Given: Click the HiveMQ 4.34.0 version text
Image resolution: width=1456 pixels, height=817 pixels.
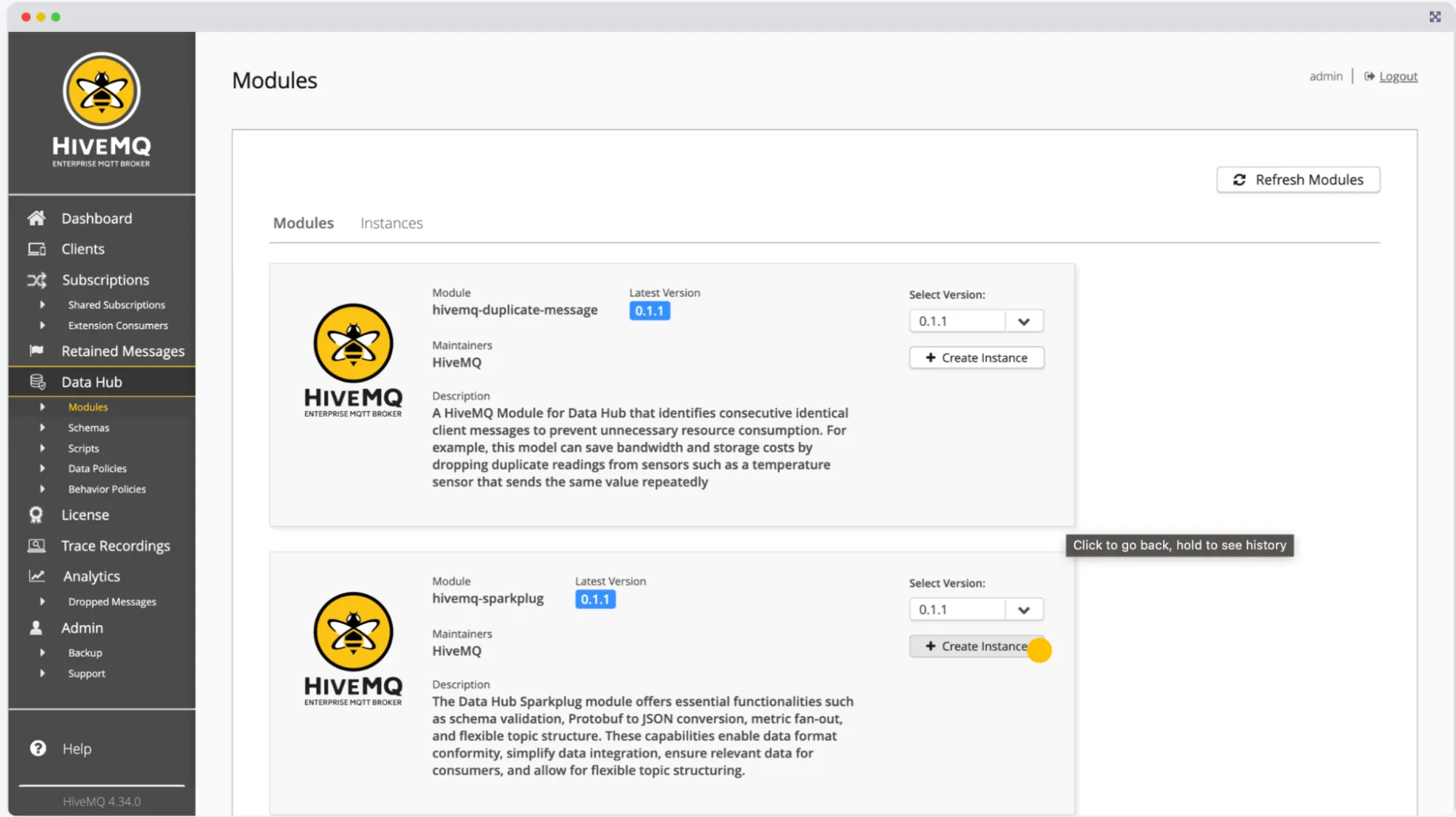Looking at the screenshot, I should click(x=101, y=801).
